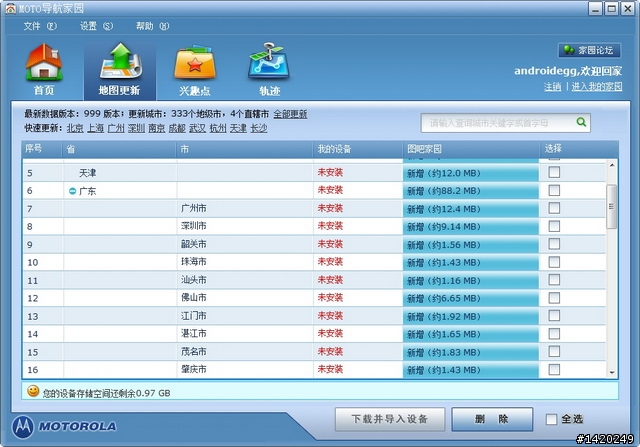Quick update 广州 link
The image size is (640, 447).
[x=116, y=128]
